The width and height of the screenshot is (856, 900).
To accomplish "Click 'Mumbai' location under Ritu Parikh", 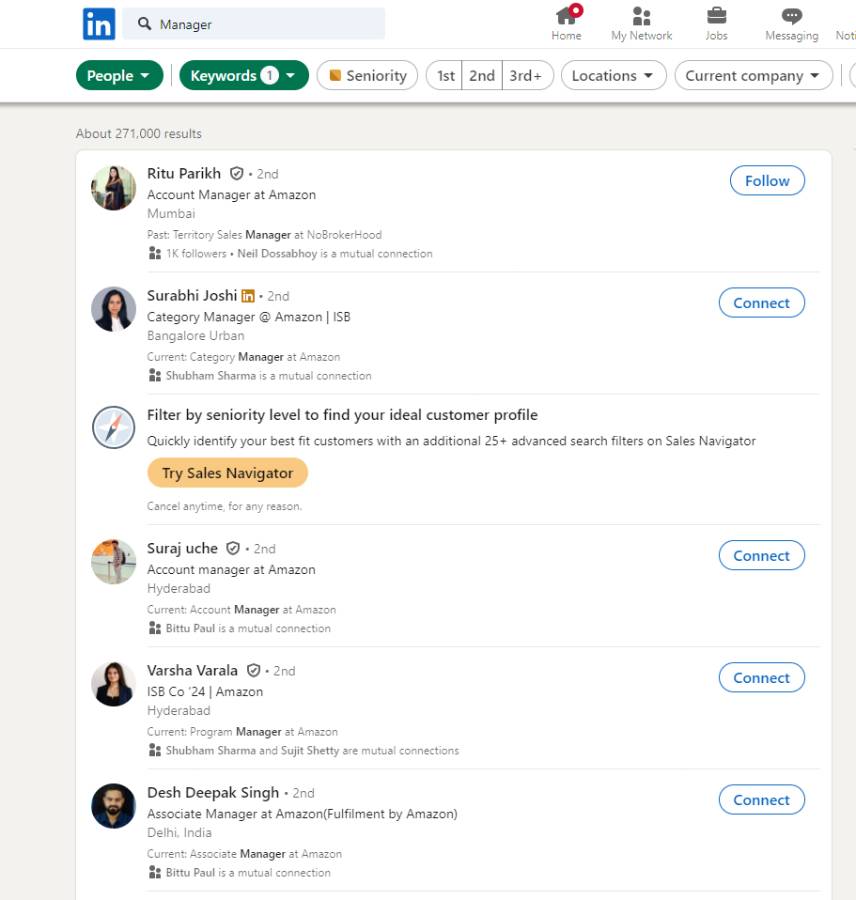I will coord(171,214).
